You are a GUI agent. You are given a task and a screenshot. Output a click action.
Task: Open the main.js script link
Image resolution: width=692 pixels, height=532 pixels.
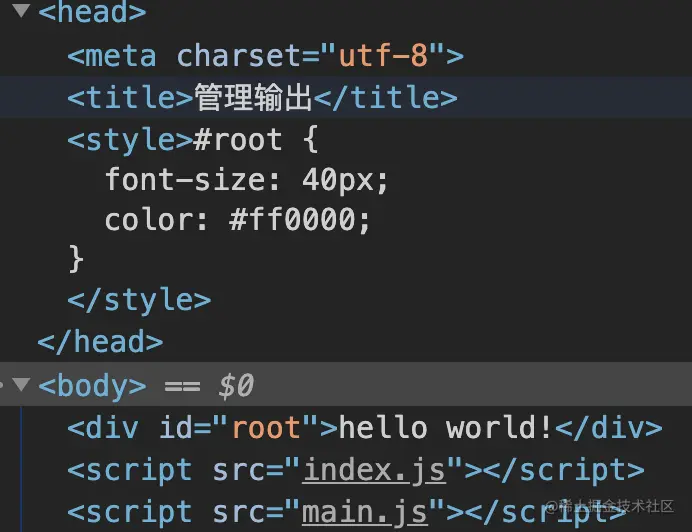click(365, 512)
